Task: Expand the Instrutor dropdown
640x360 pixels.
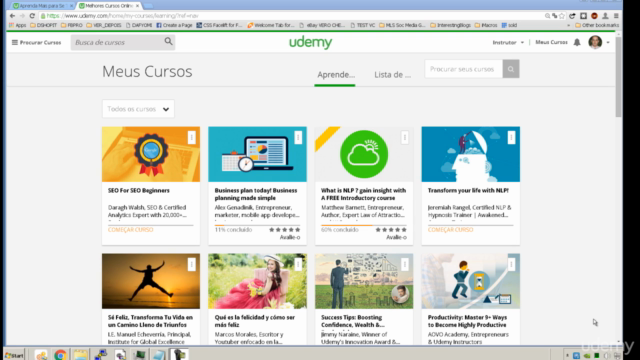Action: point(508,42)
